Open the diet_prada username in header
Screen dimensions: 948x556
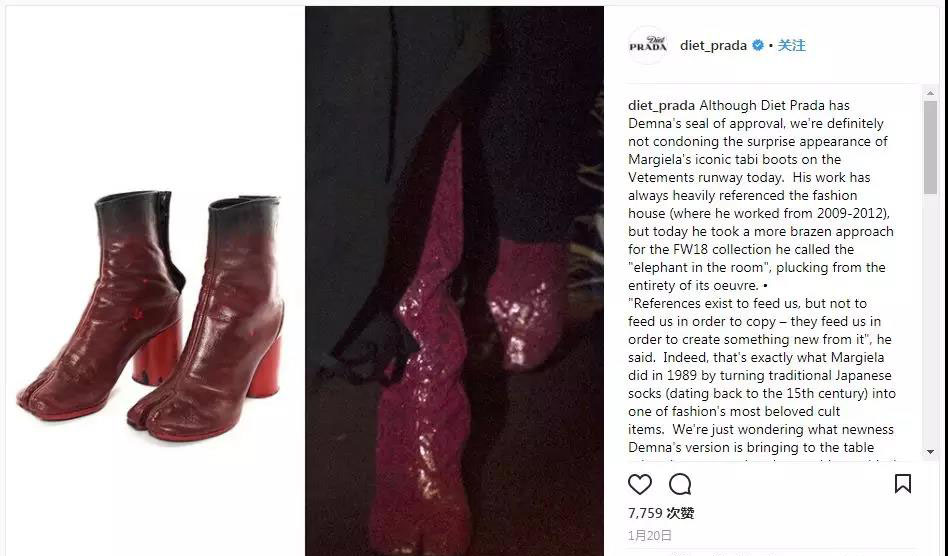(x=713, y=45)
